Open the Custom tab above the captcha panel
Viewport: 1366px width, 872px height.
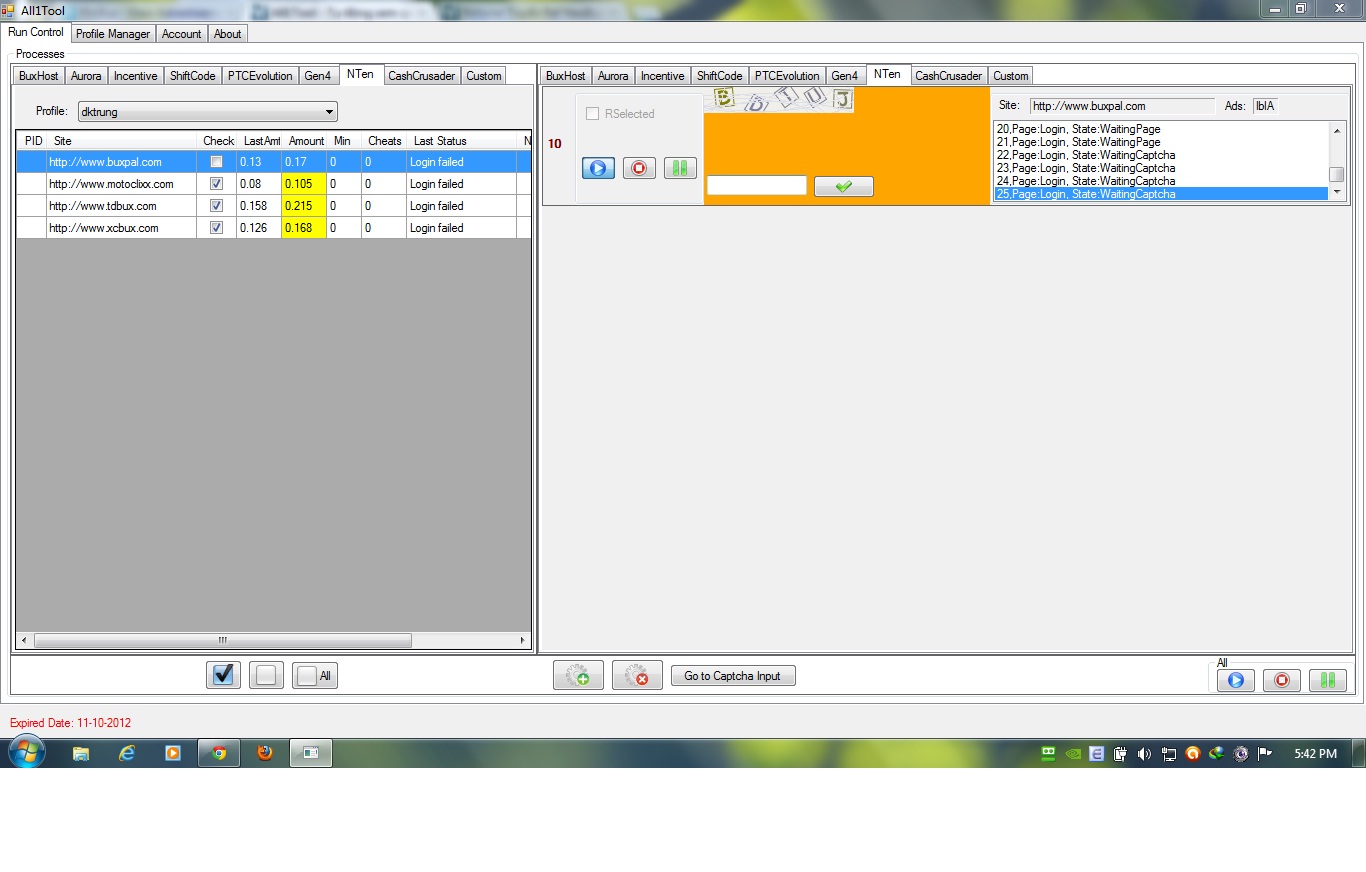click(x=1011, y=76)
